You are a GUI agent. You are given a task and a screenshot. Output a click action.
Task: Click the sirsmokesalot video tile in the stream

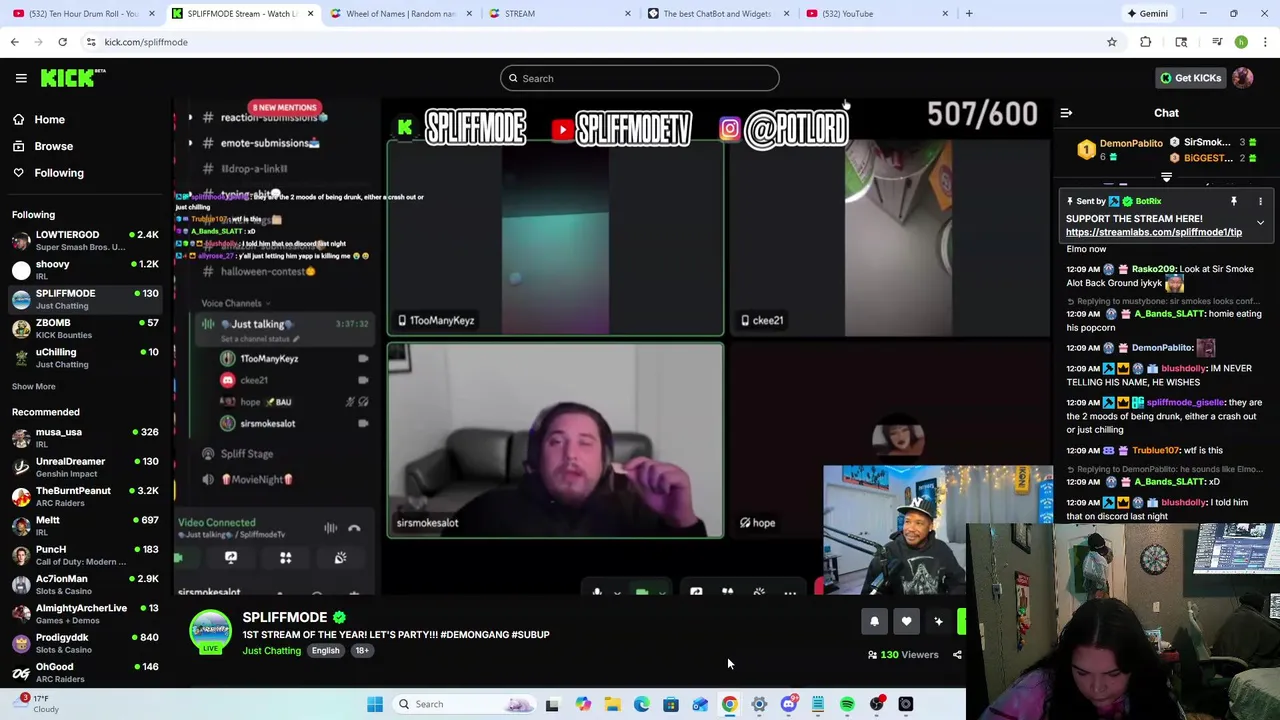tap(555, 440)
